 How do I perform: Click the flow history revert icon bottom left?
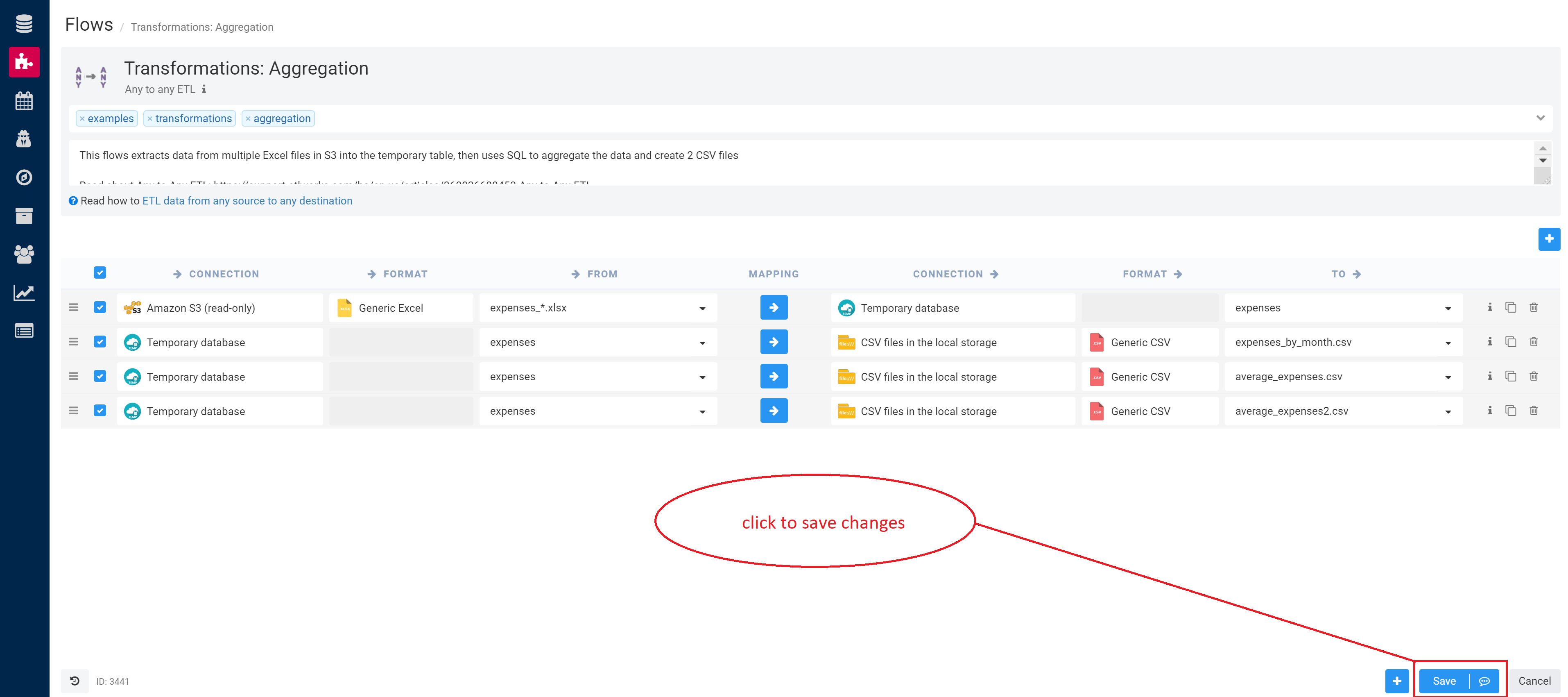[x=74, y=681]
